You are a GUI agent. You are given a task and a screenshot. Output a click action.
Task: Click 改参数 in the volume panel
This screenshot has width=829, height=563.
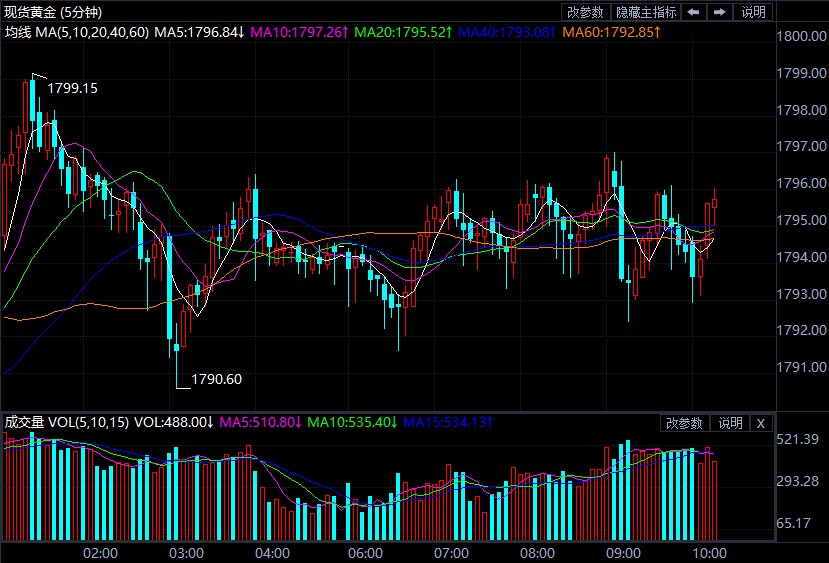[685, 423]
